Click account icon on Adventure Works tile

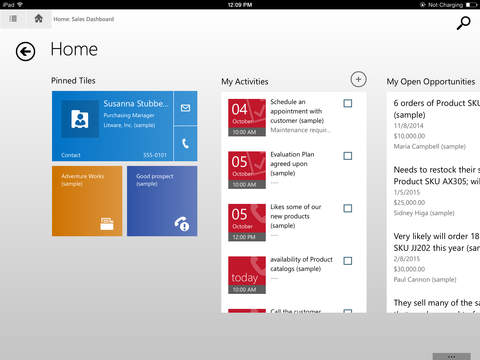[x=107, y=224]
